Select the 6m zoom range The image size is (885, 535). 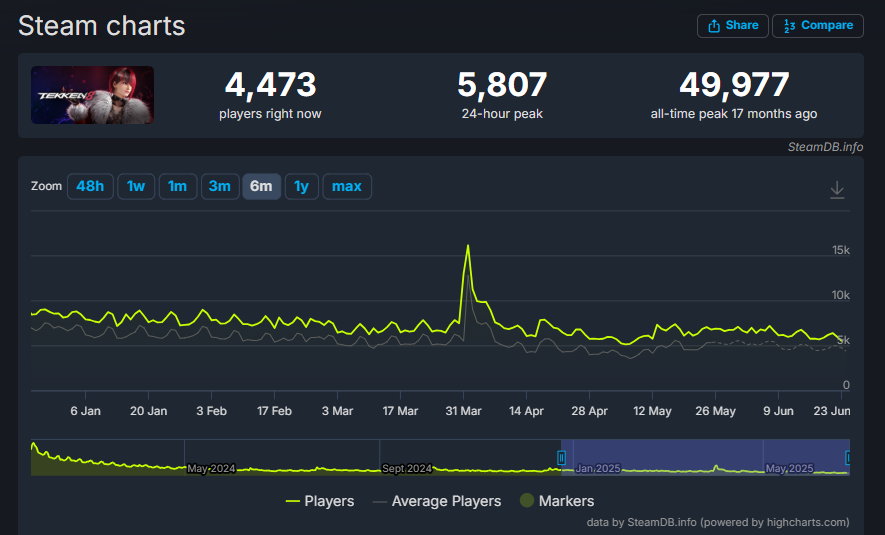(261, 186)
